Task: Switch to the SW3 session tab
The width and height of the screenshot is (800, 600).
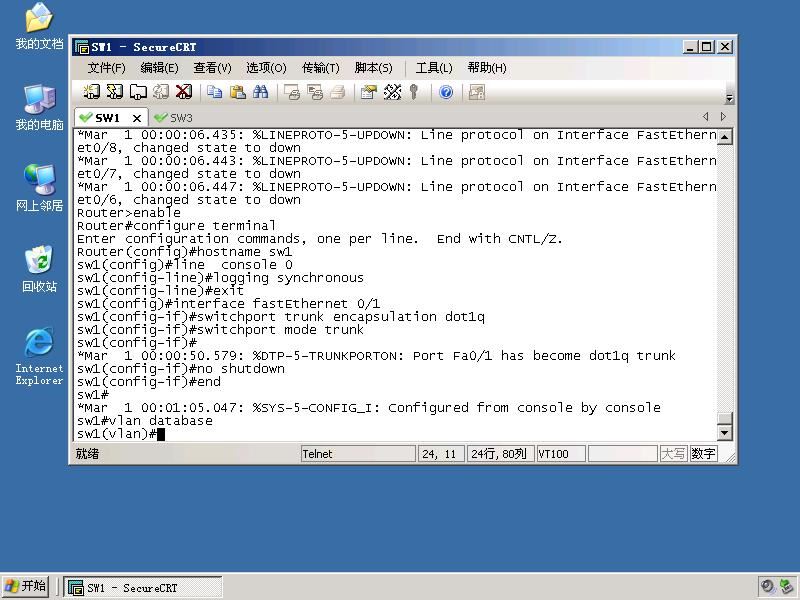Action: tap(173, 118)
